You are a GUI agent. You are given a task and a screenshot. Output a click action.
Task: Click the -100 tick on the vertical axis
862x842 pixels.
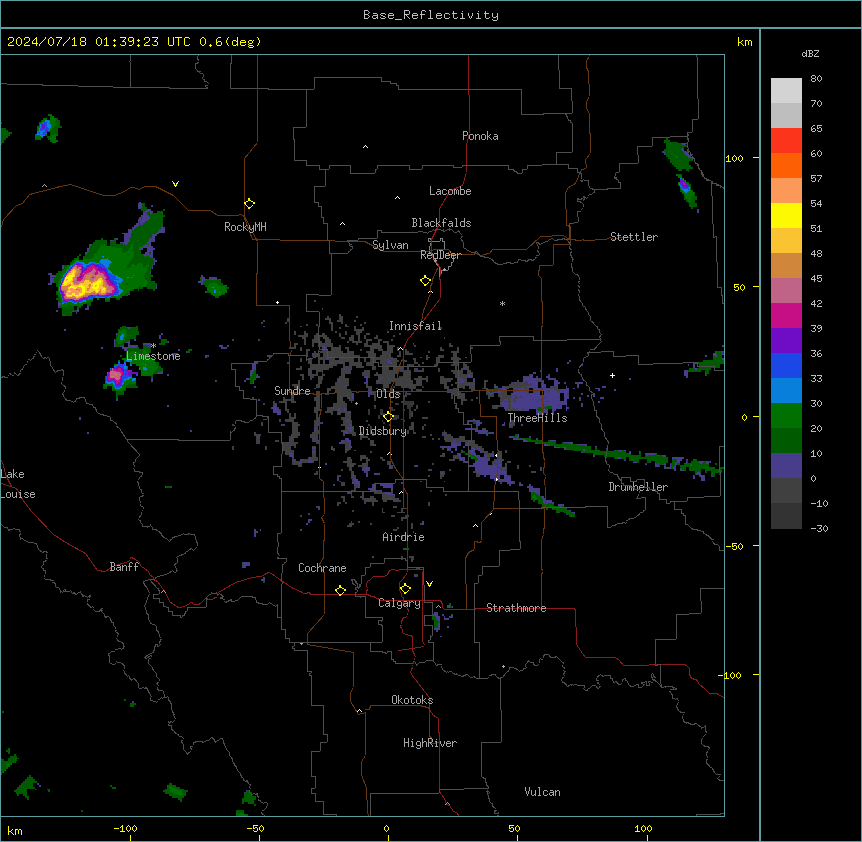tap(731, 675)
